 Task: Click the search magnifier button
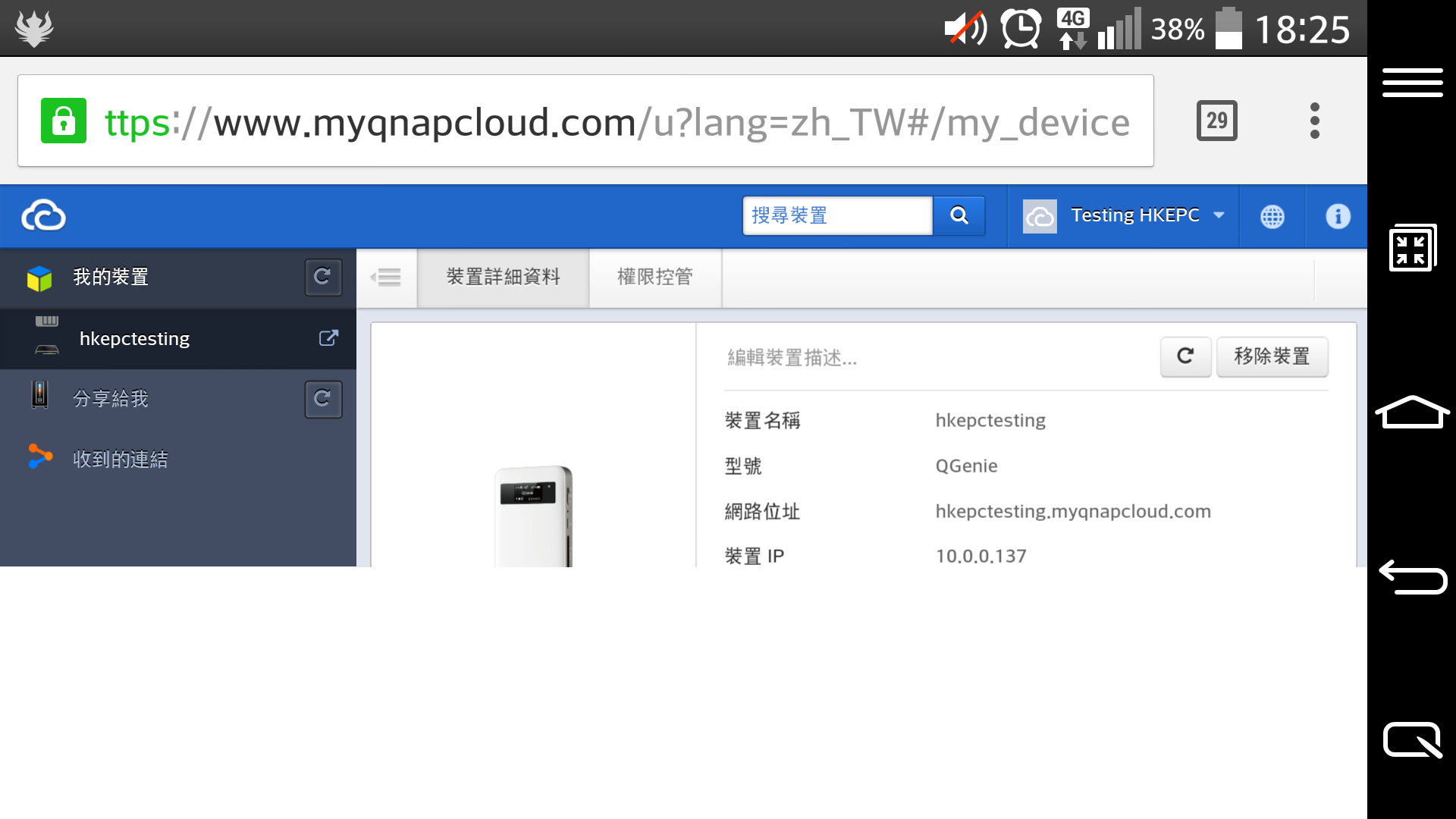(x=959, y=216)
